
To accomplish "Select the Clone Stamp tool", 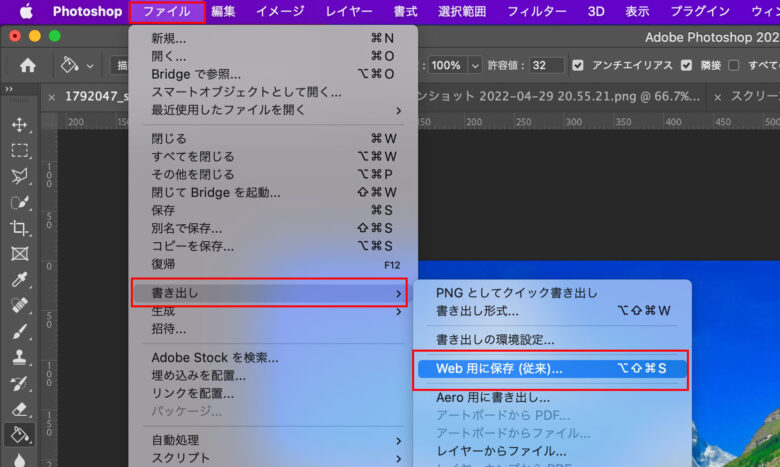I will point(19,357).
